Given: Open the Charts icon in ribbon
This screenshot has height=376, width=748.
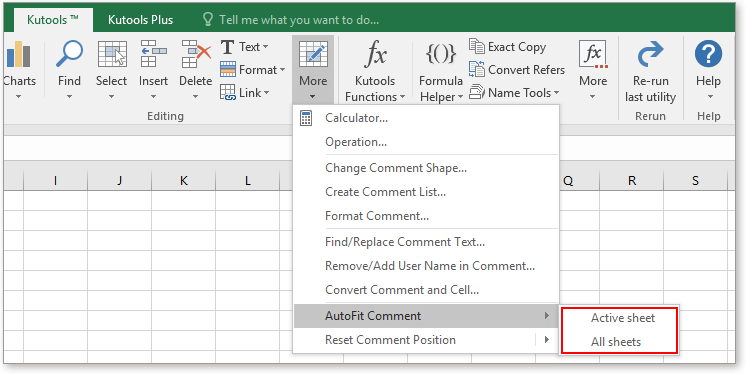Looking at the screenshot, I should pyautogui.click(x=19, y=54).
